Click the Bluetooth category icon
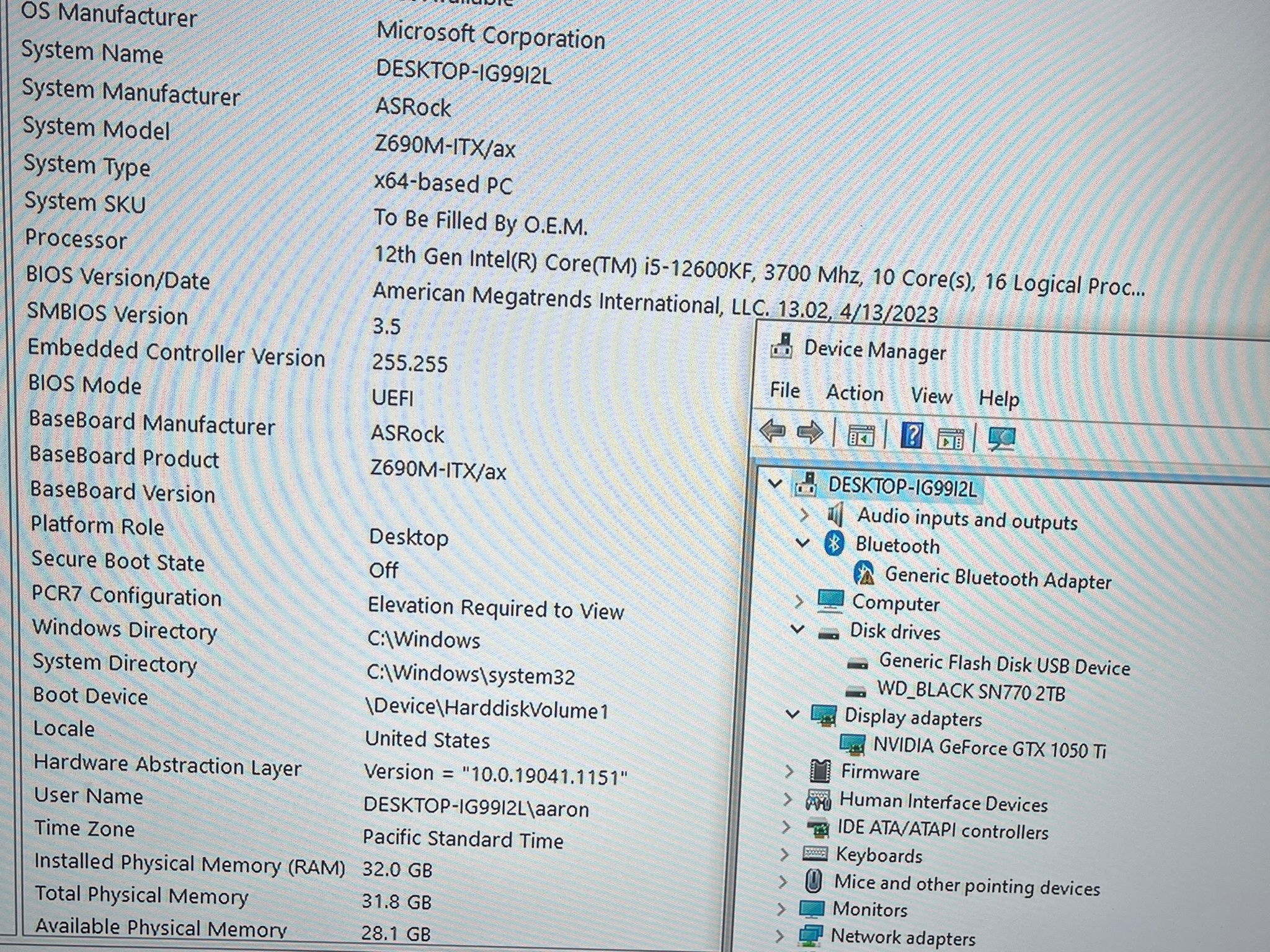Screen dimensions: 1270x952 pos(834,544)
